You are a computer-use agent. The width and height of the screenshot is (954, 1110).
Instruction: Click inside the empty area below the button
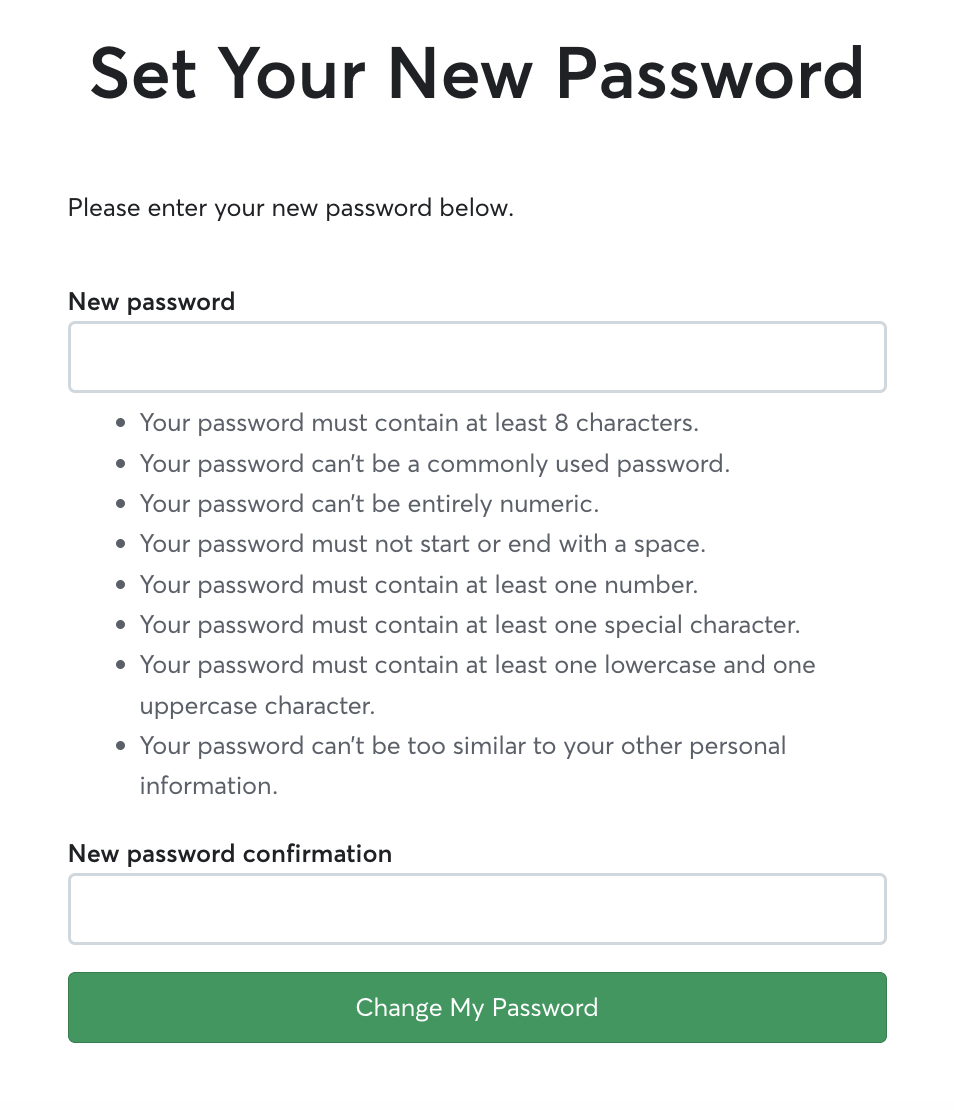tap(477, 1085)
